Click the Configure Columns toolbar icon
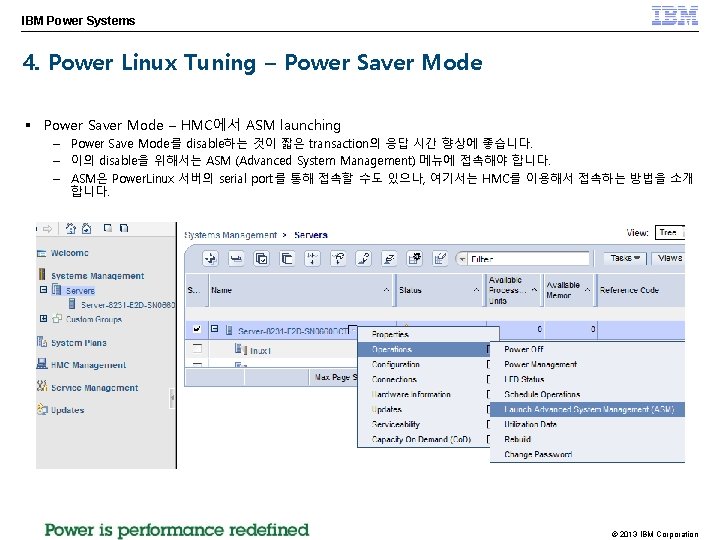Viewport: 720px width, 540px height. (415, 259)
